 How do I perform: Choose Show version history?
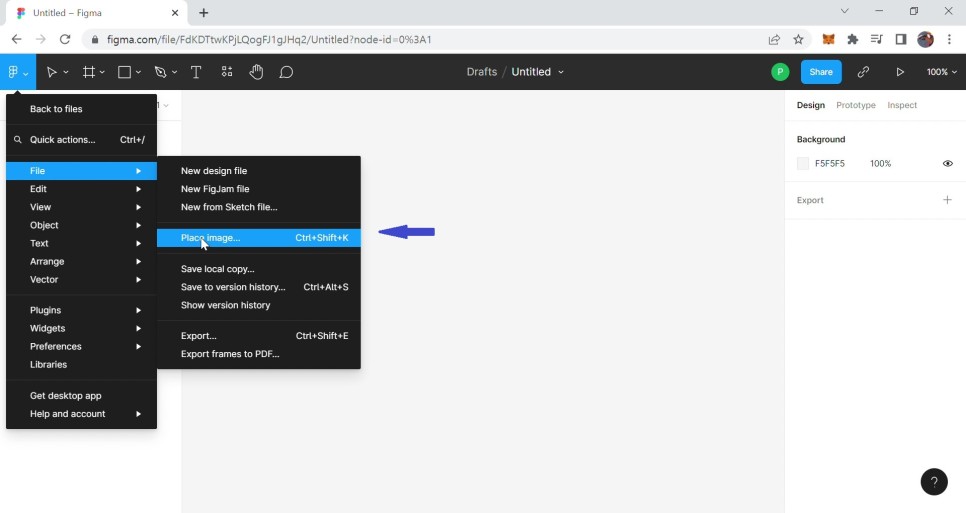tap(259, 305)
